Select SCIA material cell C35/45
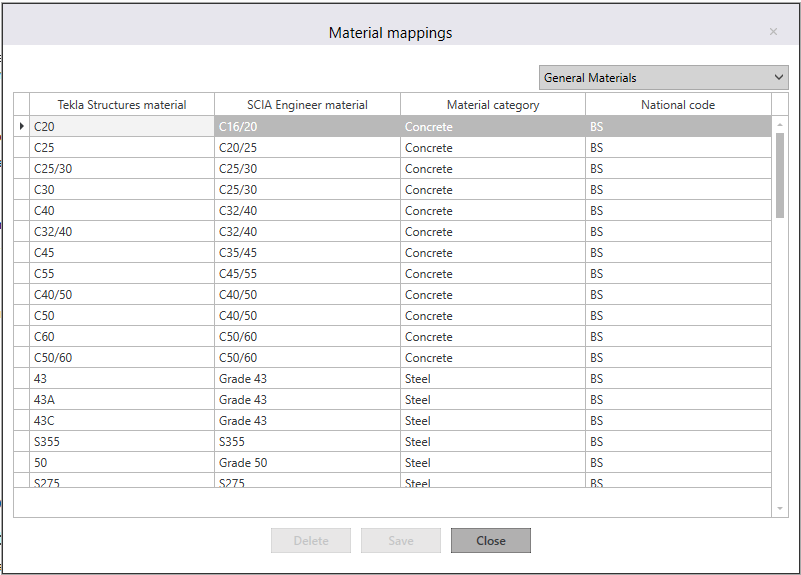Viewport: 801px width, 575px height. tap(308, 252)
